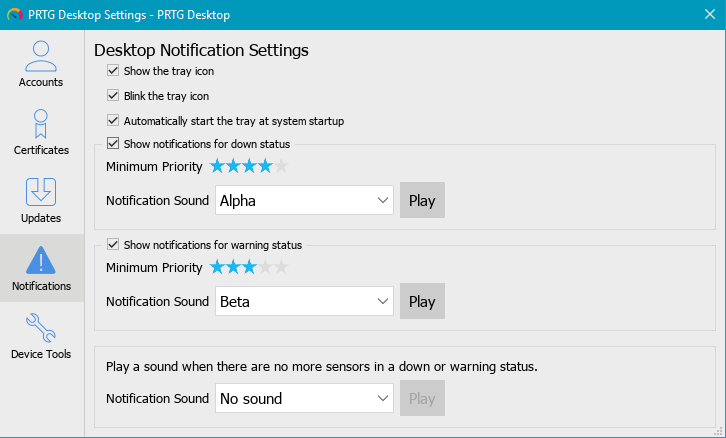The width and height of the screenshot is (726, 438).
Task: Set down status priority to three stars
Action: point(249,166)
